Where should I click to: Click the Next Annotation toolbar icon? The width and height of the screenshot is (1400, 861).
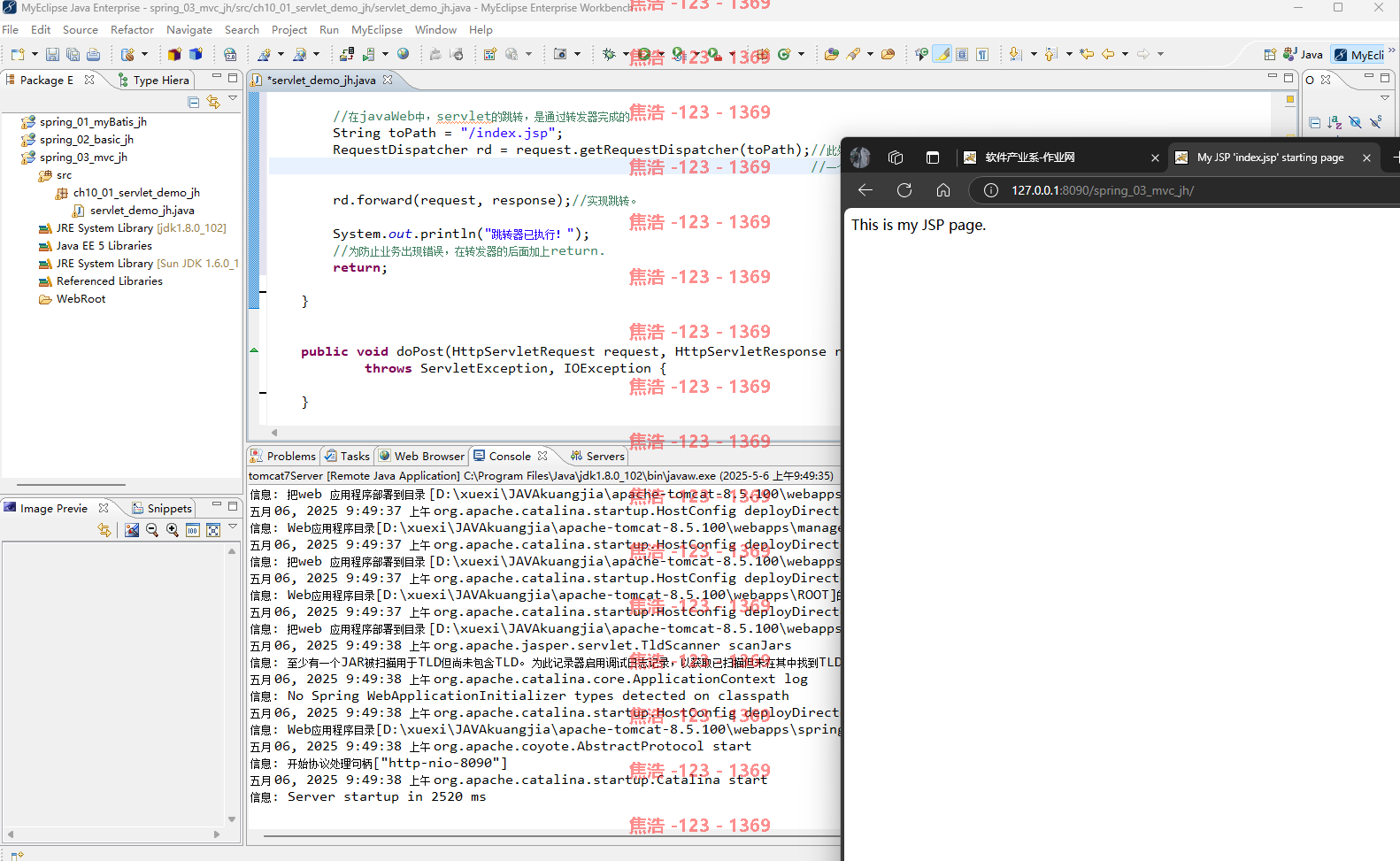[1015, 55]
